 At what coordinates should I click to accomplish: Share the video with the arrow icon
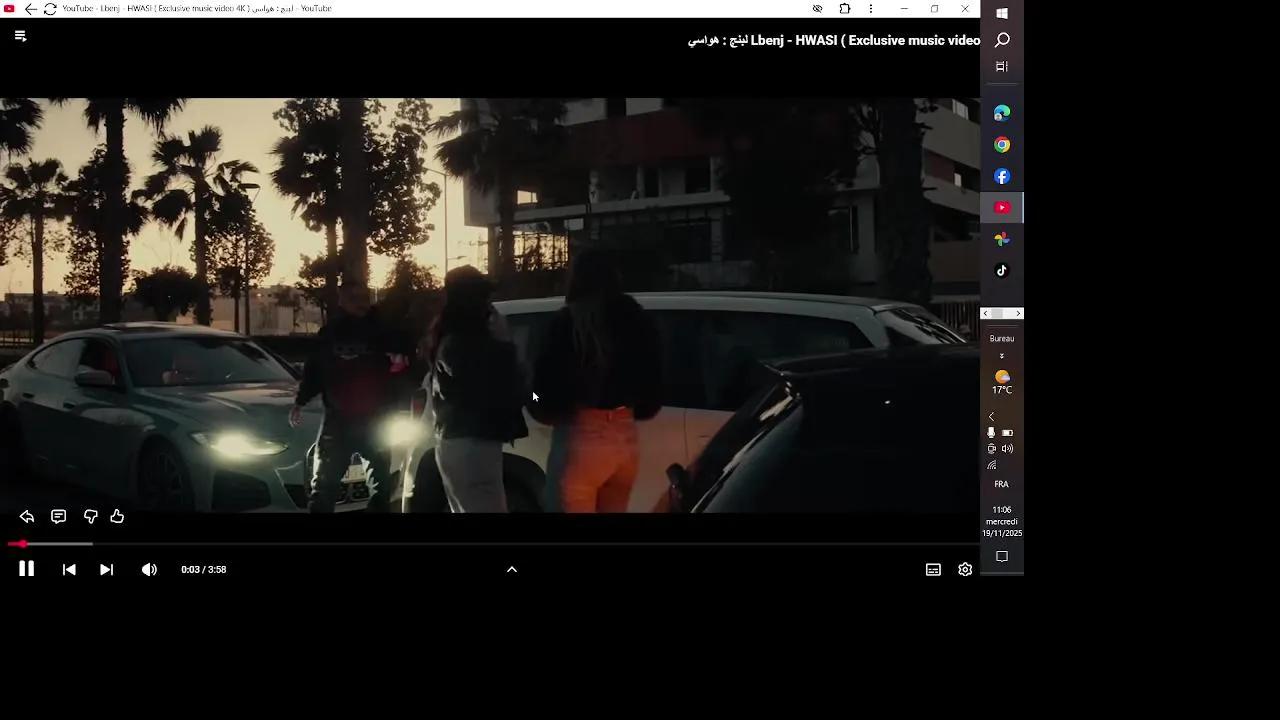pyautogui.click(x=27, y=516)
